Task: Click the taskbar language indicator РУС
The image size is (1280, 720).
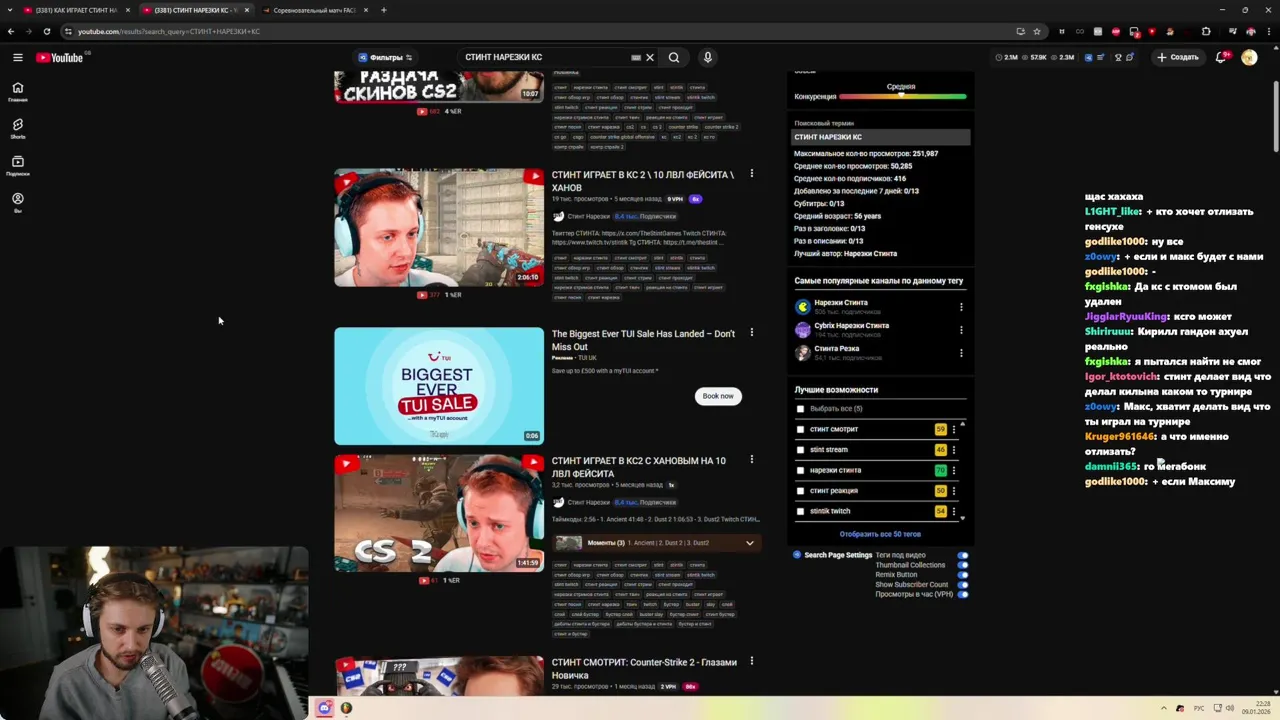Action: (1199, 708)
